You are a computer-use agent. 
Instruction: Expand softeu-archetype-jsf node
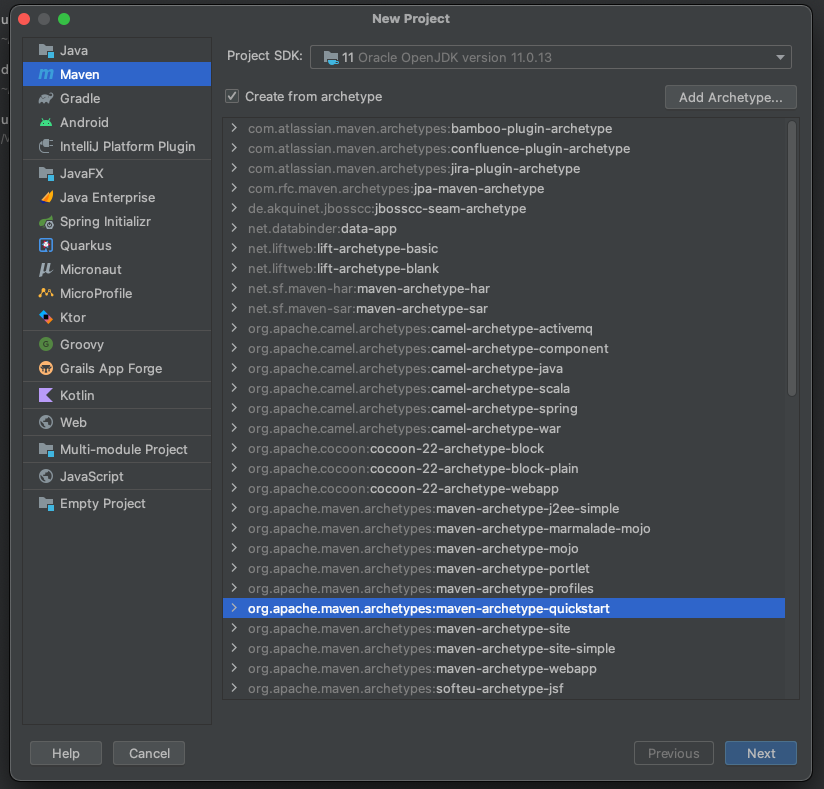pyautogui.click(x=234, y=688)
